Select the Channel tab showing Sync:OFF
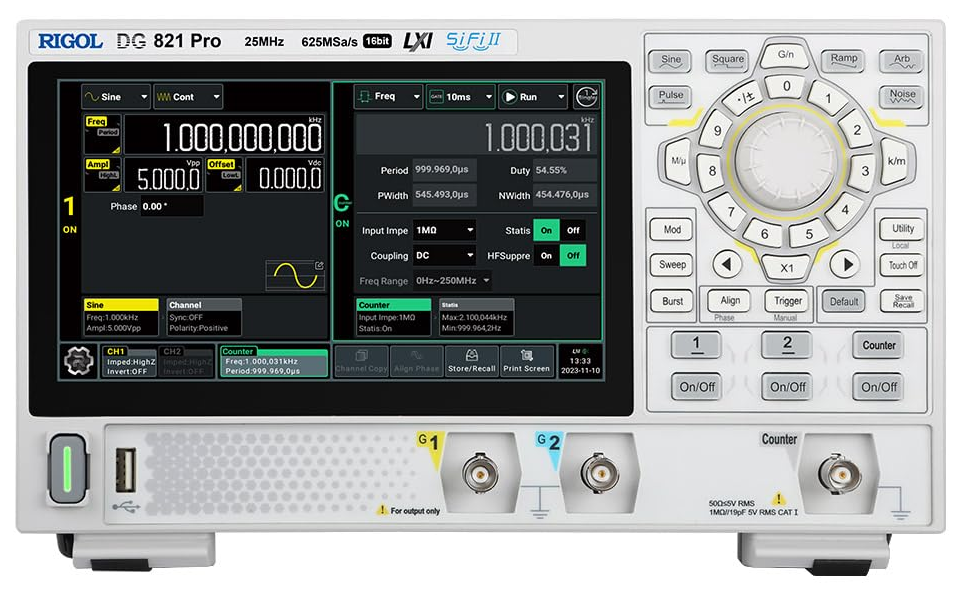 coord(204,317)
